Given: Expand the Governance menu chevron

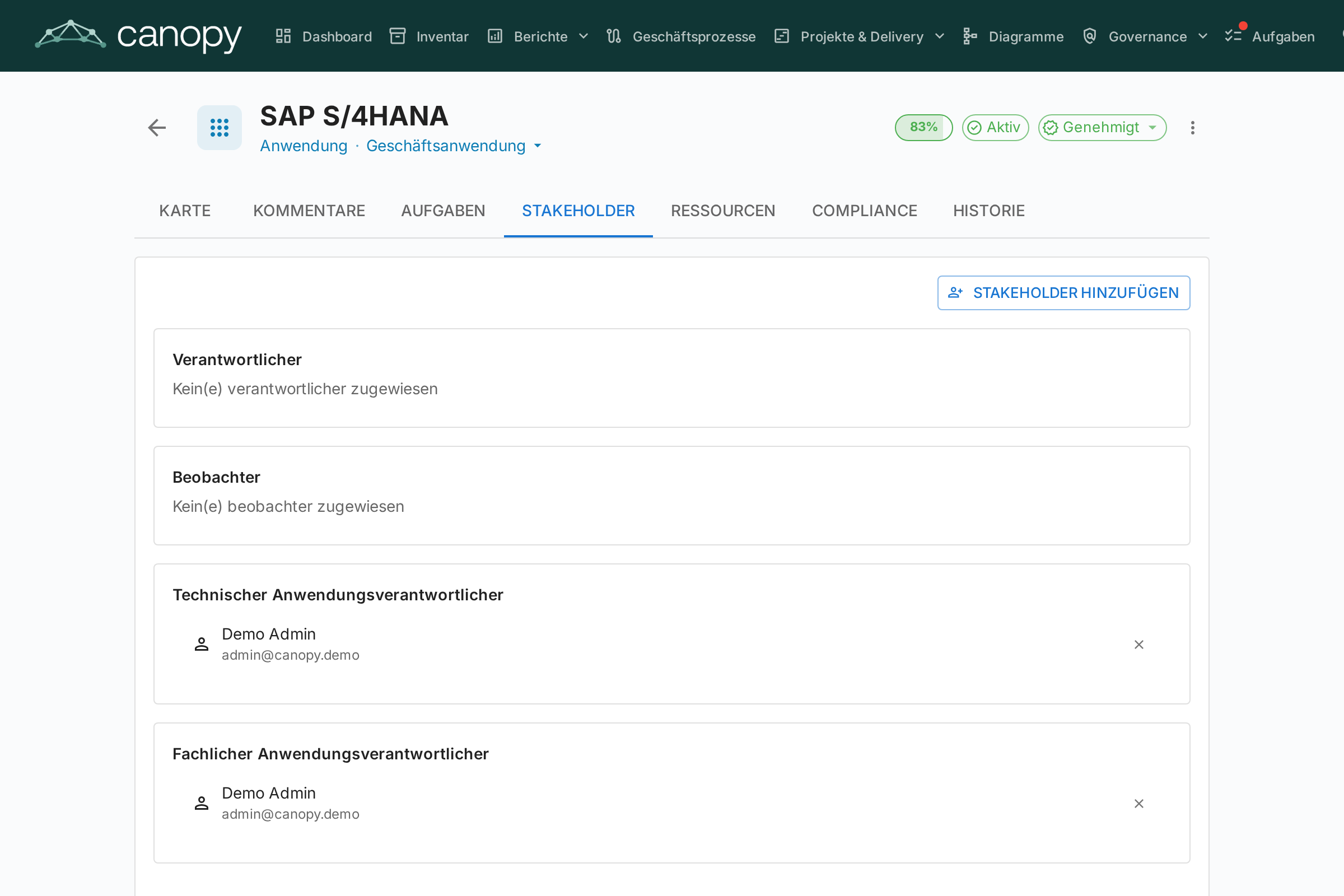Looking at the screenshot, I should click(x=1203, y=36).
